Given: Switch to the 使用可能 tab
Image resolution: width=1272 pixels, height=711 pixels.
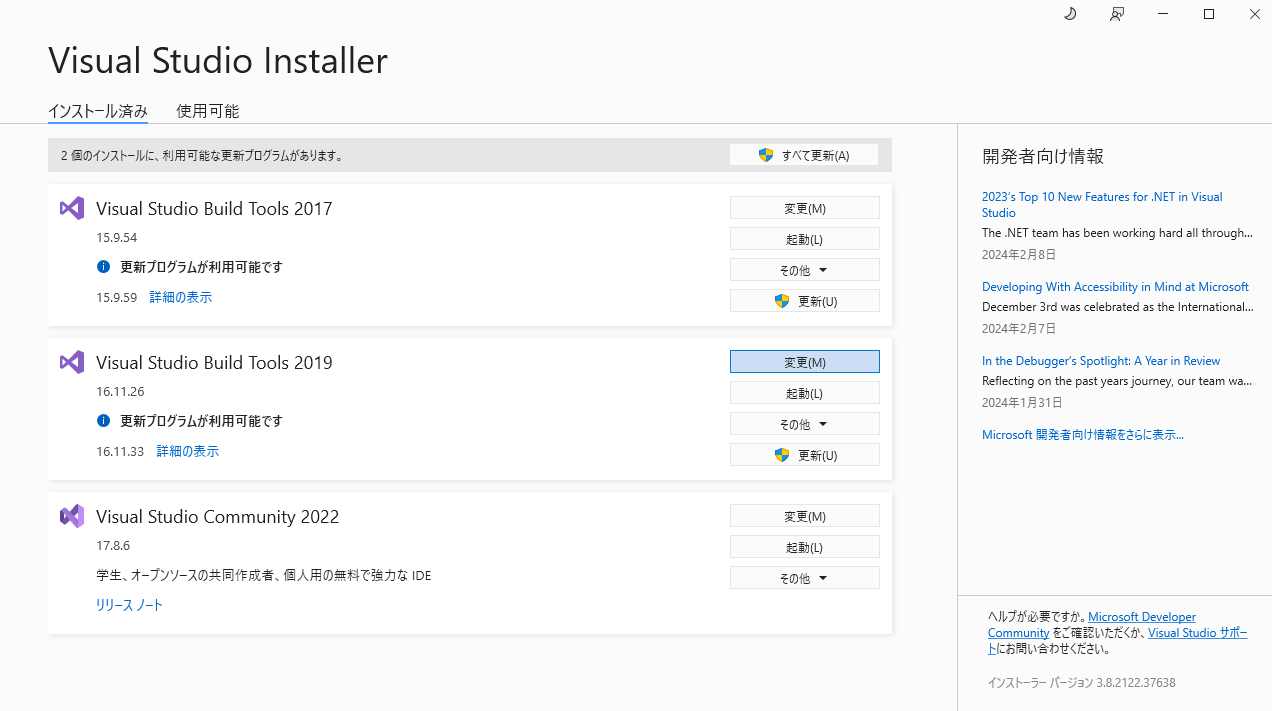Looking at the screenshot, I should [x=207, y=111].
